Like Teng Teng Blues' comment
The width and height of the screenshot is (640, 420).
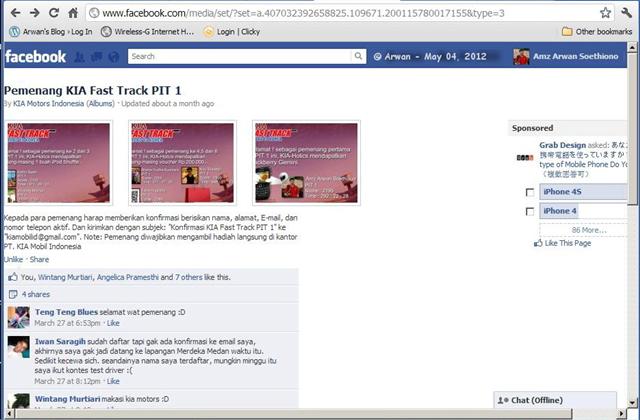(113, 323)
